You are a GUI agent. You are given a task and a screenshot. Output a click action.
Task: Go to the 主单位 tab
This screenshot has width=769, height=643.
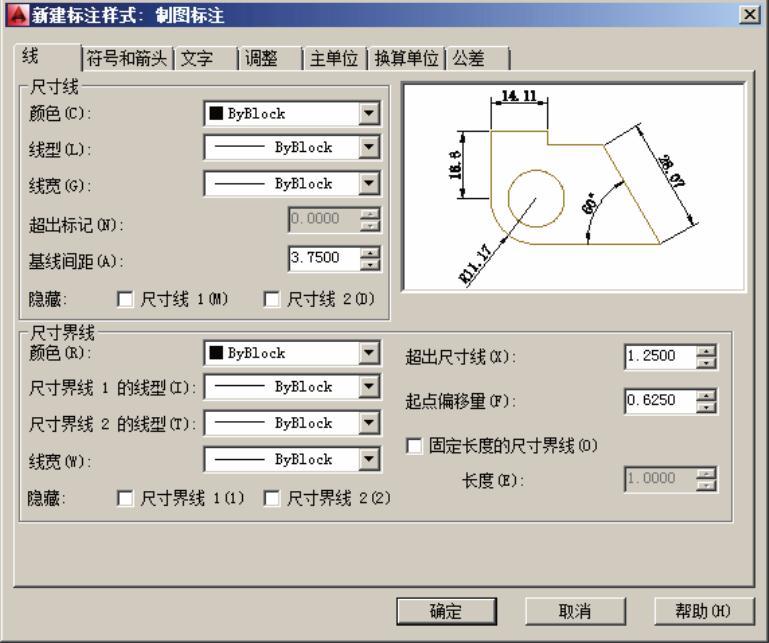(x=333, y=59)
